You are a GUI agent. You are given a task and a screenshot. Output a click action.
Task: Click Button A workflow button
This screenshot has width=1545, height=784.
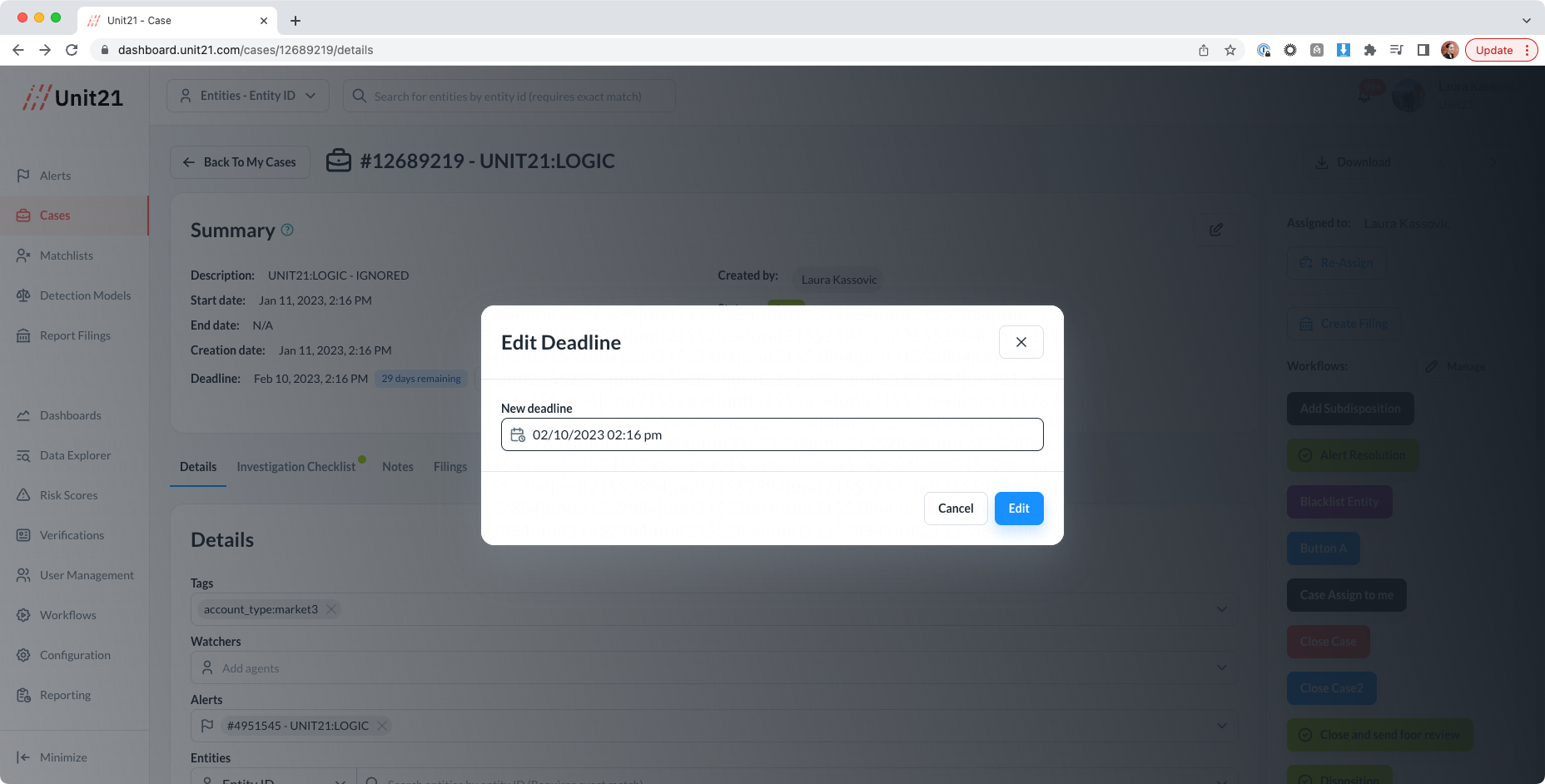coord(1324,548)
